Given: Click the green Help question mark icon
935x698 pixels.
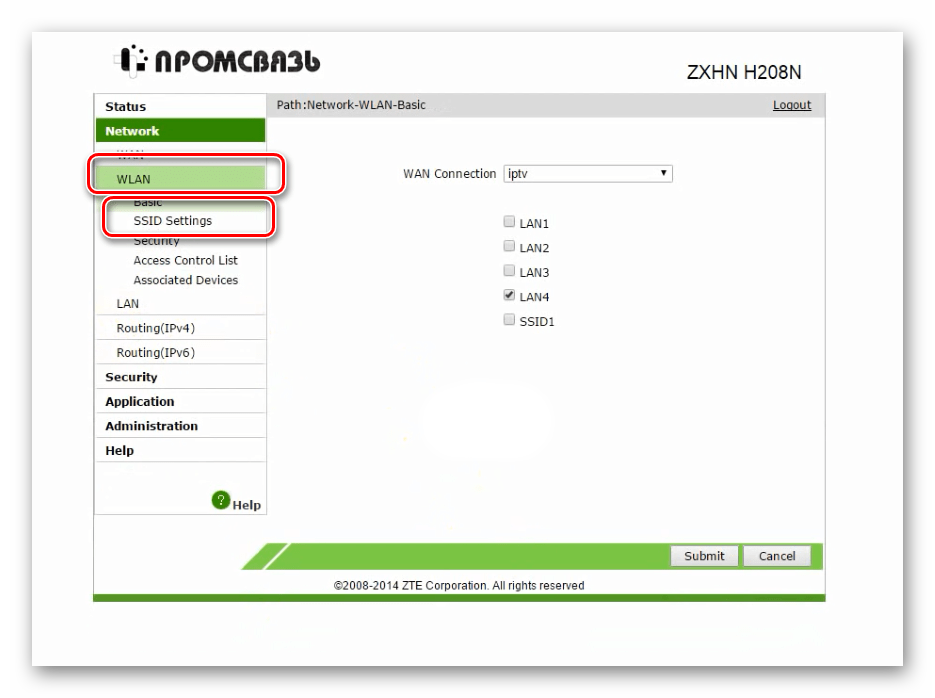Looking at the screenshot, I should point(221,500).
